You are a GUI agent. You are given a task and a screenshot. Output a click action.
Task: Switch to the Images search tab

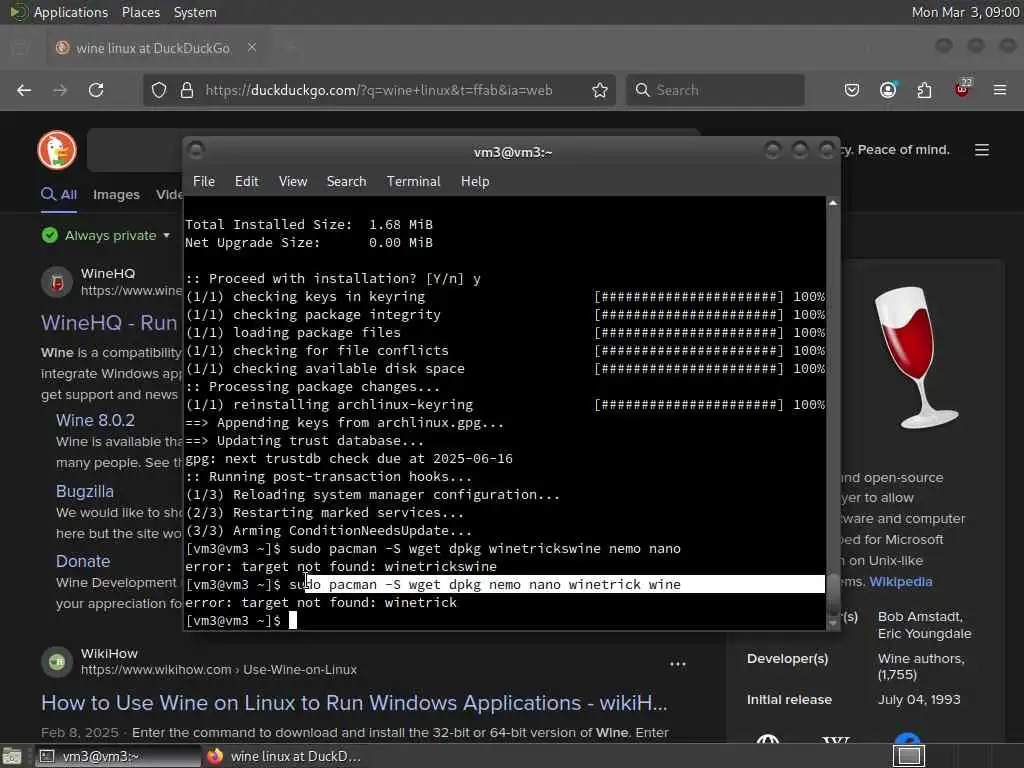(116, 195)
